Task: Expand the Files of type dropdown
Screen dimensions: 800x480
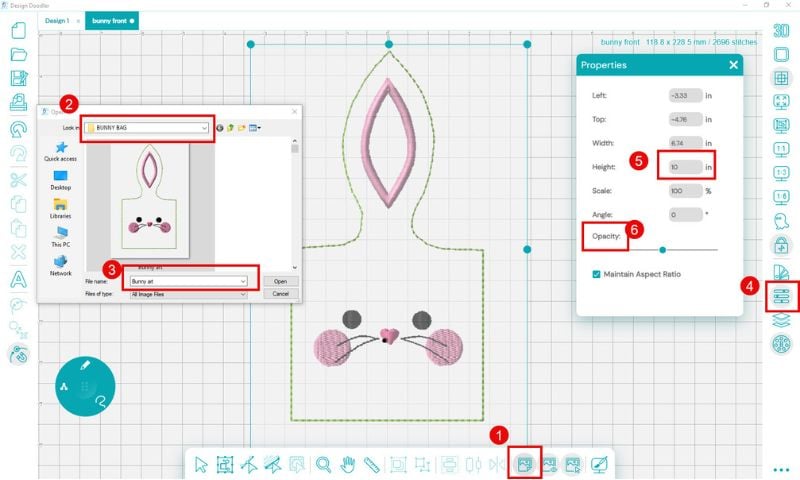Action: click(x=242, y=294)
